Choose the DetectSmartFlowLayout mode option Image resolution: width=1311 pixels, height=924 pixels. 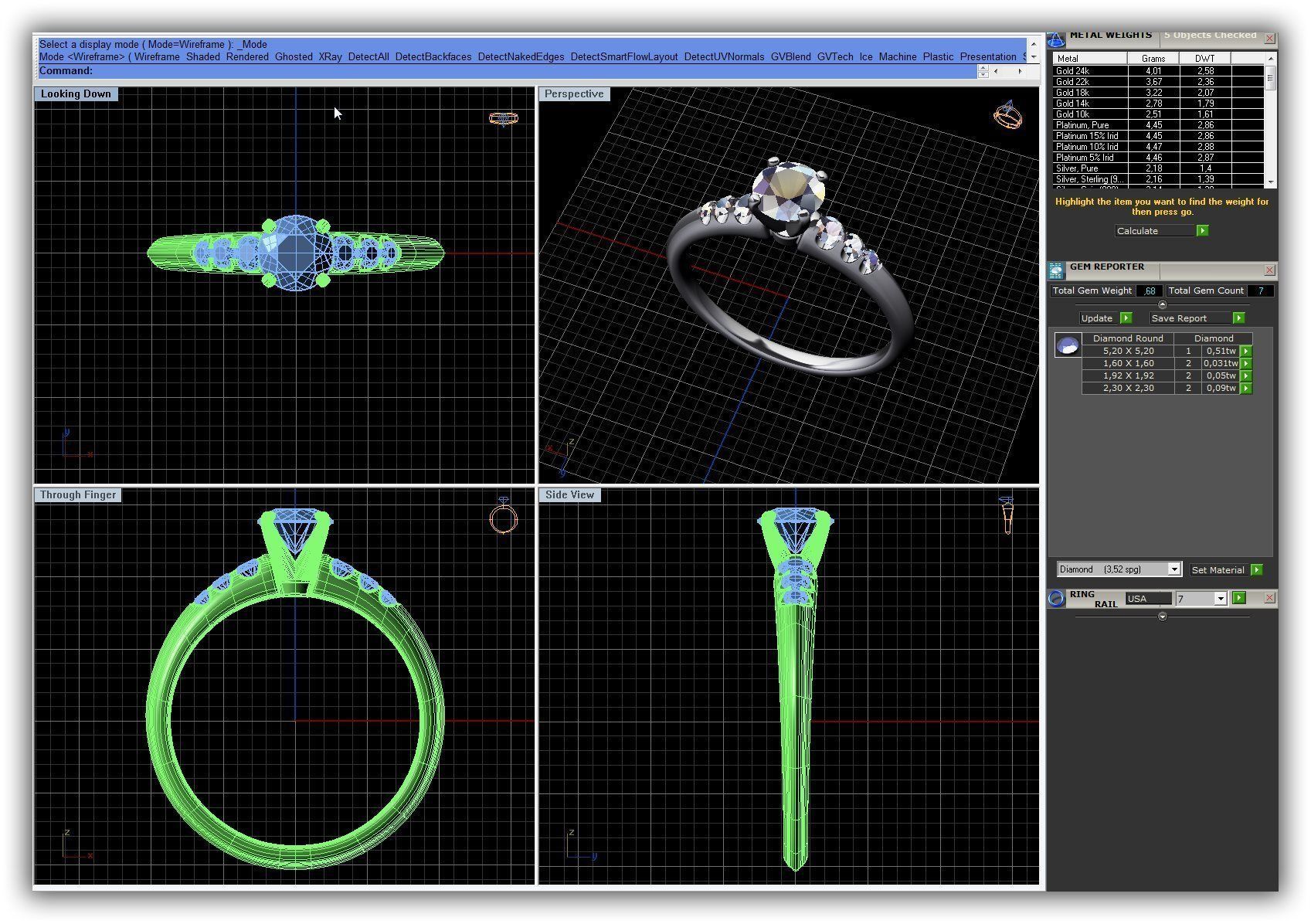click(624, 56)
